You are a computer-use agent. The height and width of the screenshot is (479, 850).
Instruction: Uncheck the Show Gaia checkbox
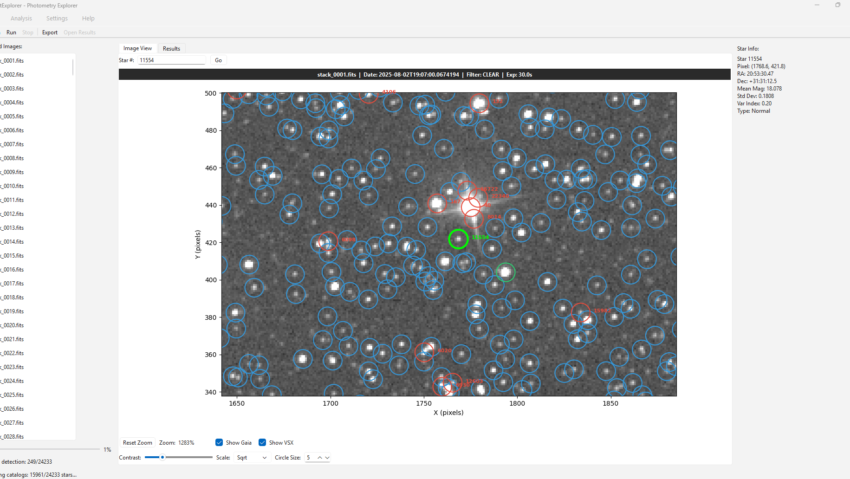coord(220,442)
